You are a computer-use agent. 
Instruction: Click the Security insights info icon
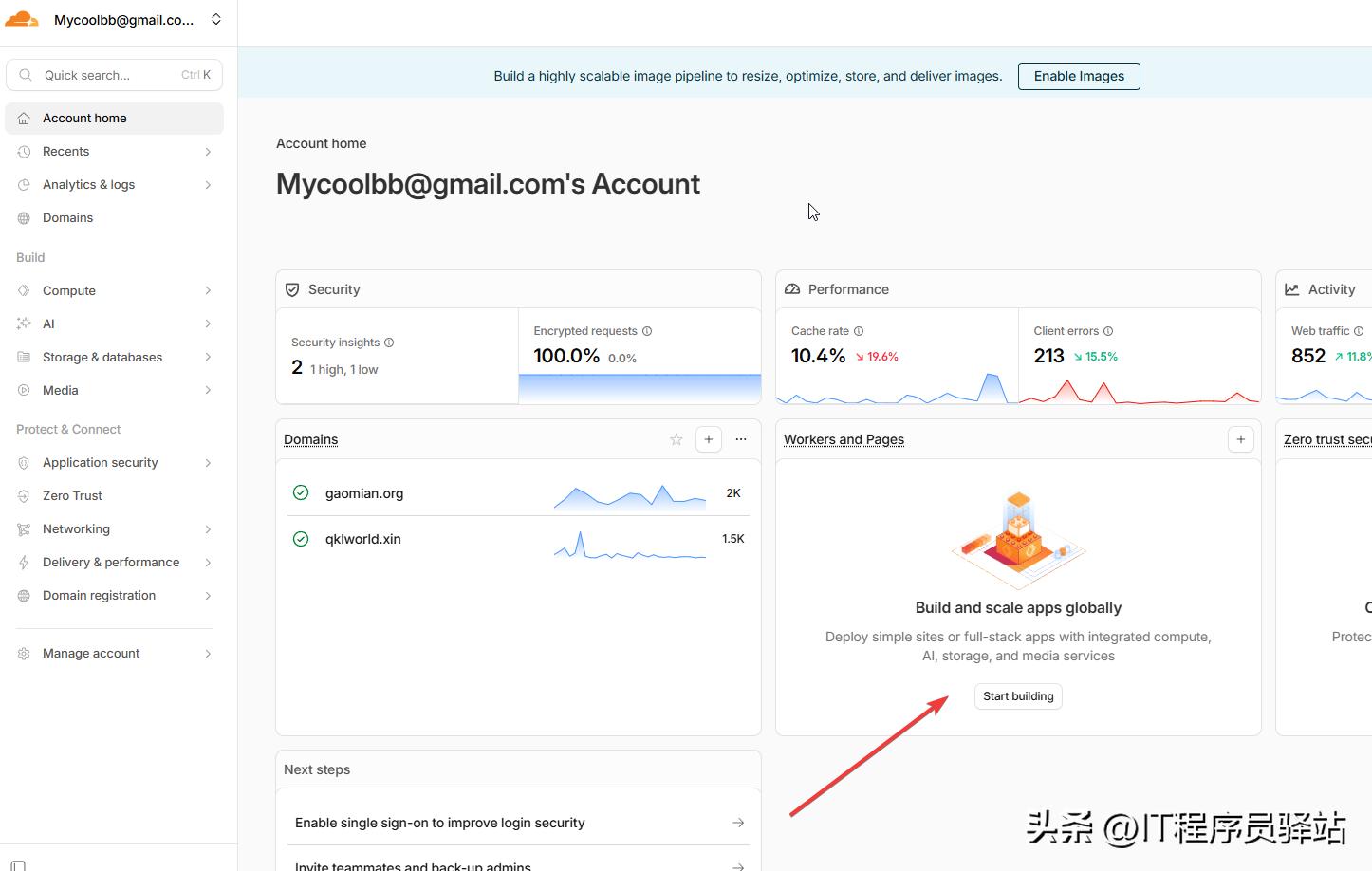(389, 343)
